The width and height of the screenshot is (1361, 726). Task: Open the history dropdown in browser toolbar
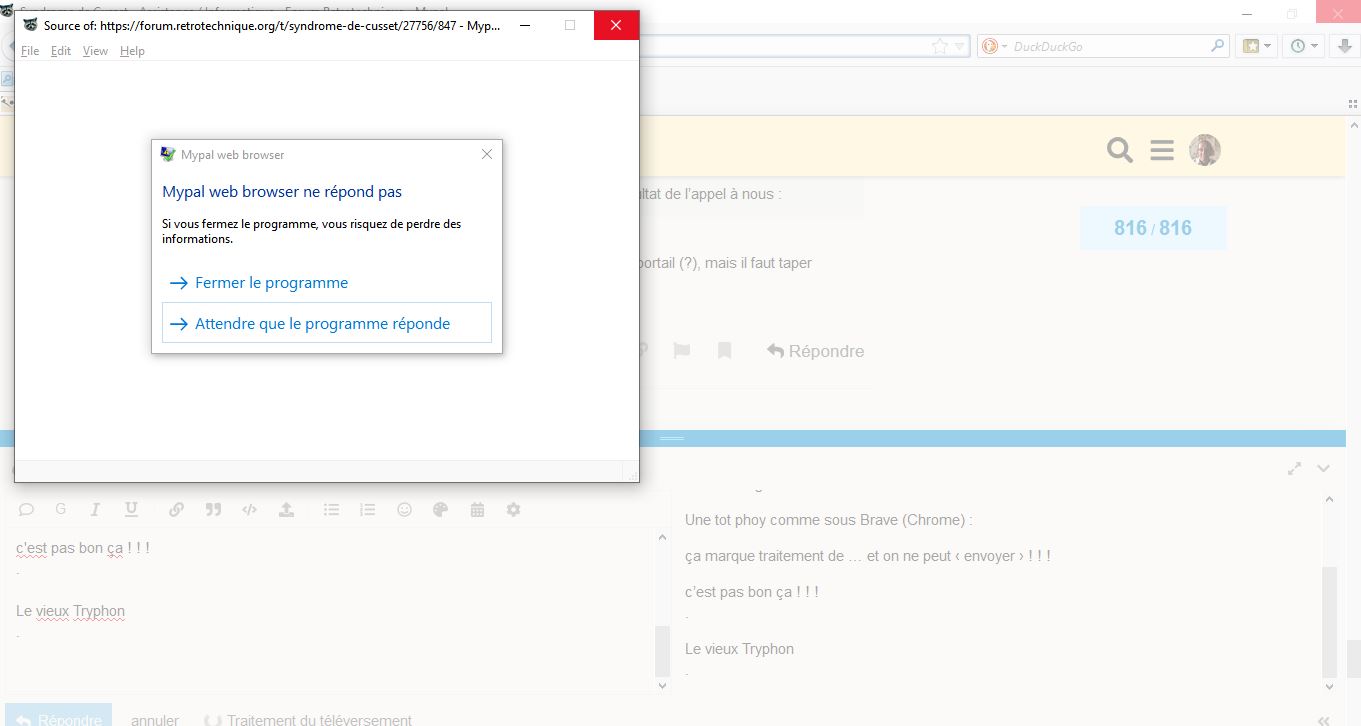[x=1304, y=46]
